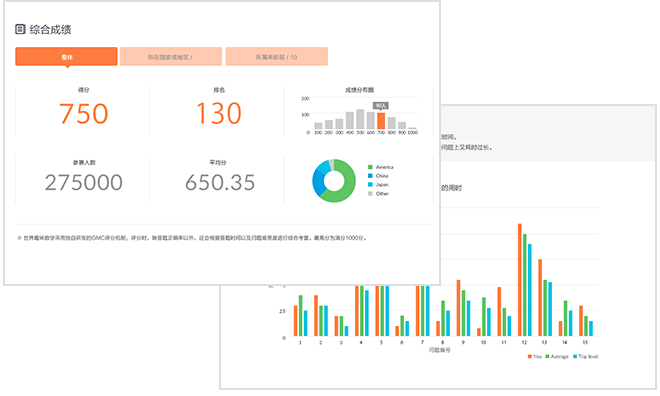Click the China legend color square
The image size is (660, 396).
coord(370,176)
